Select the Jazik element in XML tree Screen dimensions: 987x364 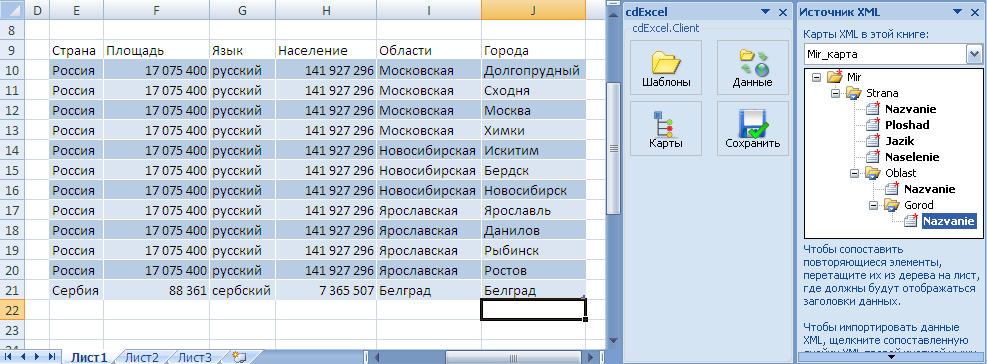(900, 141)
